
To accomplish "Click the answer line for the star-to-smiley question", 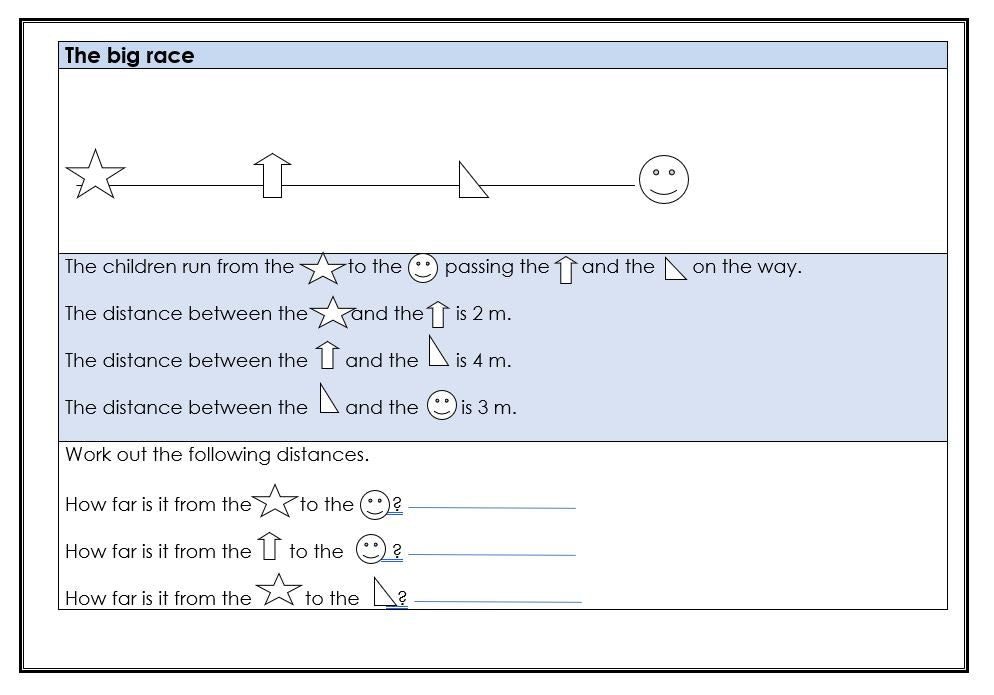I will click(492, 507).
